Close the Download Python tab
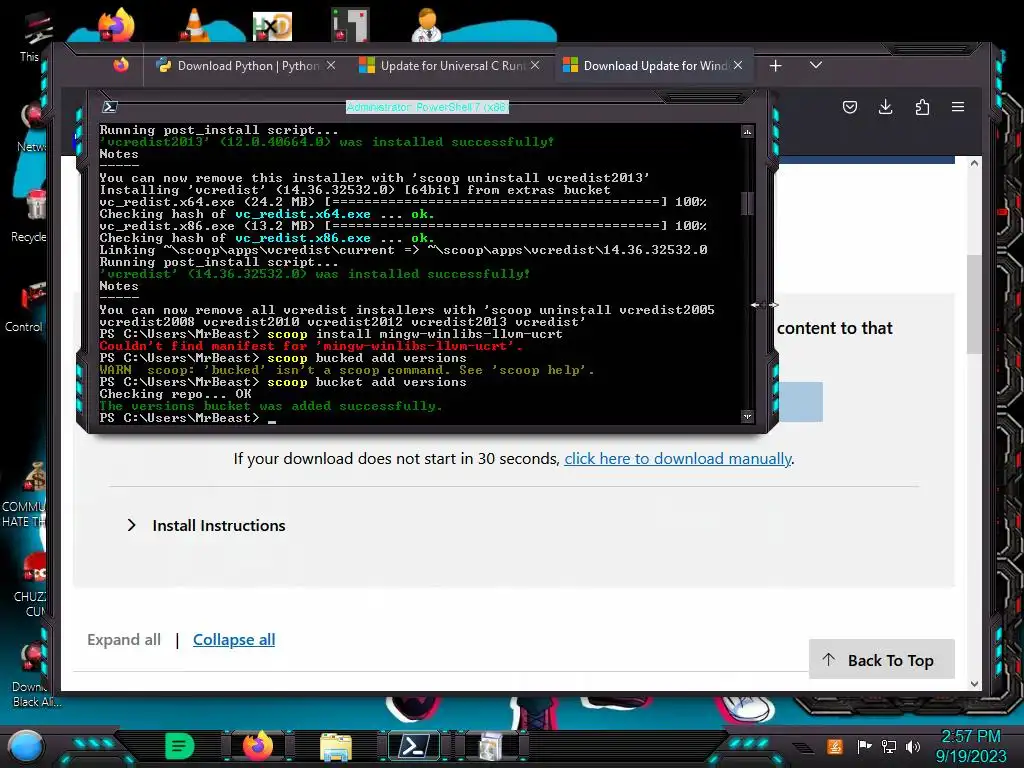Screen dimensions: 1024x768 coord(331,65)
